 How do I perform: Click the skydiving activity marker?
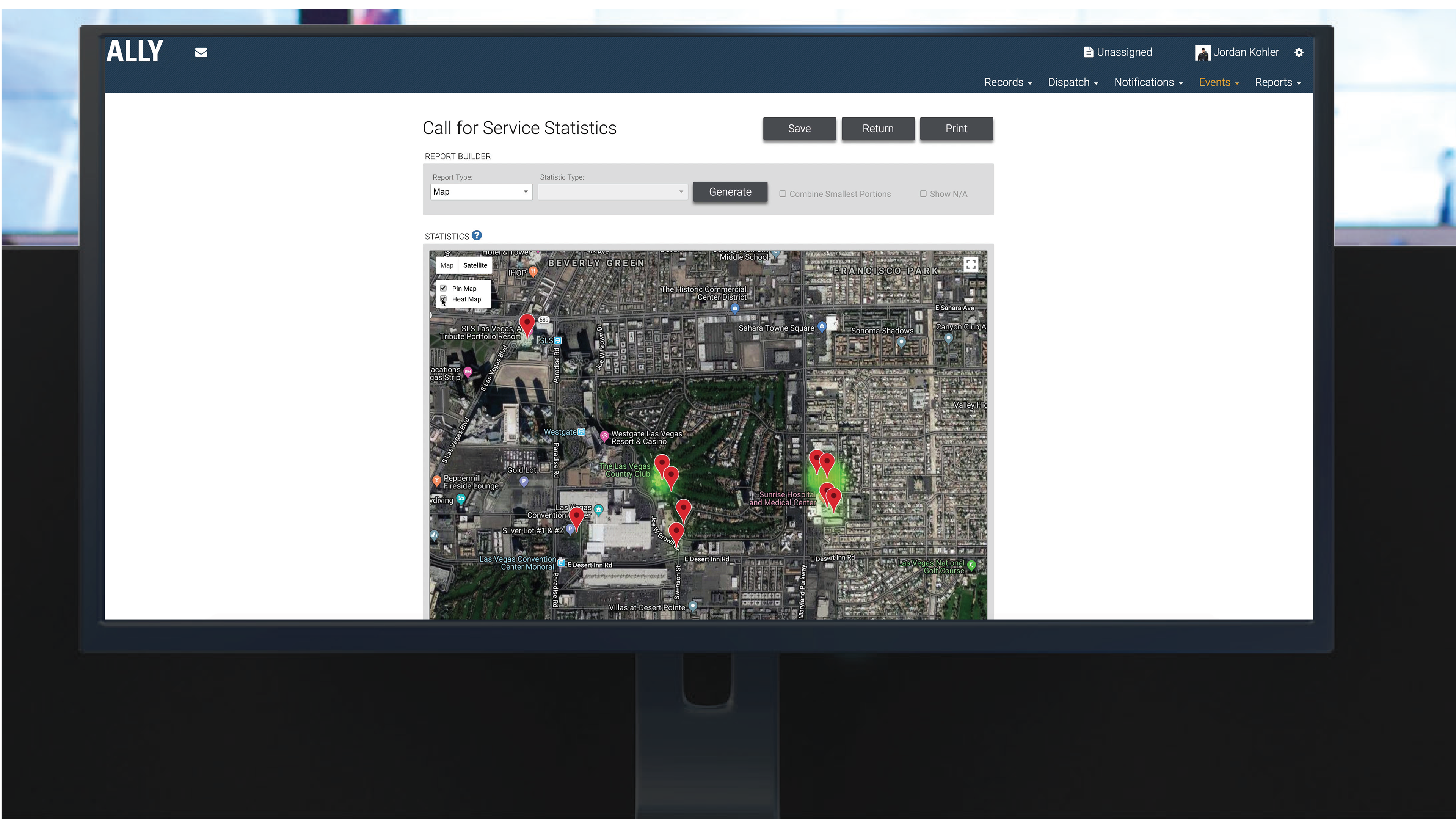coord(461,499)
